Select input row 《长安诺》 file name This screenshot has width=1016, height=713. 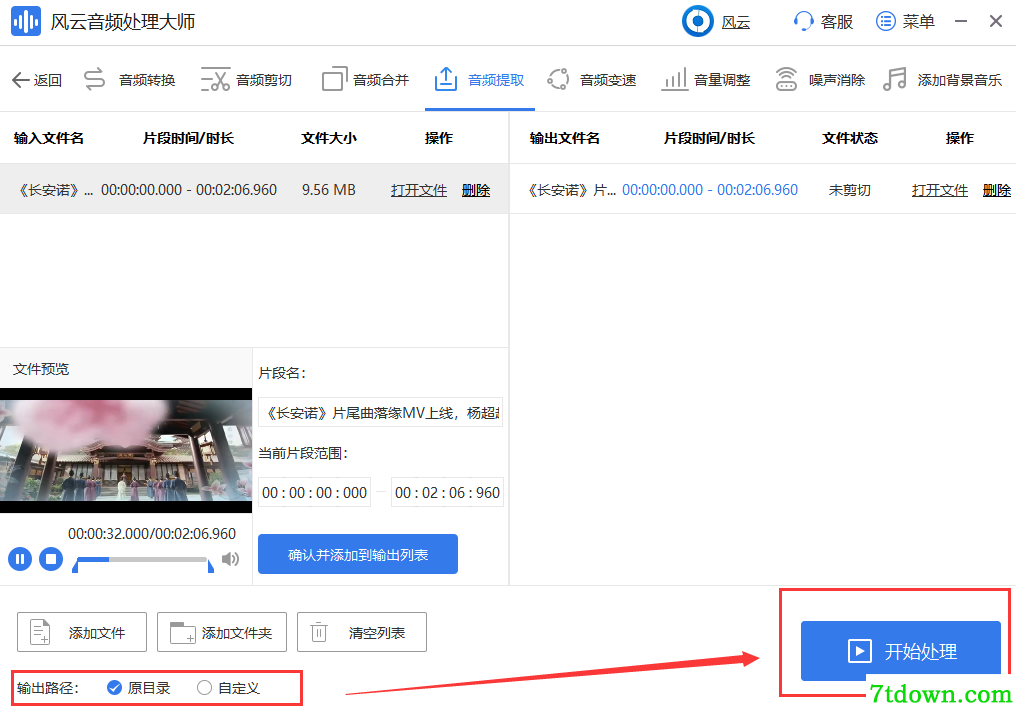point(54,190)
